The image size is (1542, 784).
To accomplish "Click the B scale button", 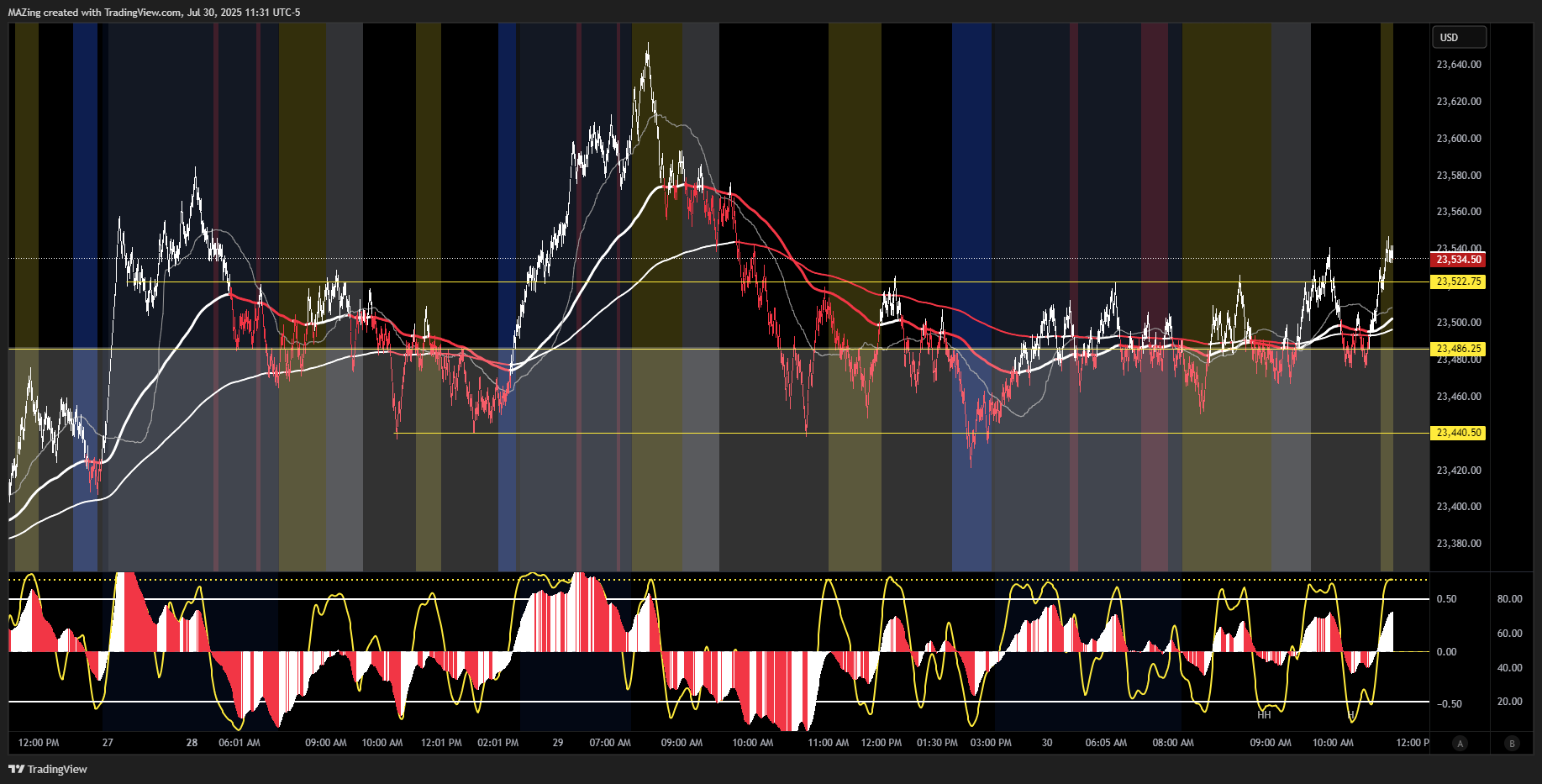I will 1512,743.
